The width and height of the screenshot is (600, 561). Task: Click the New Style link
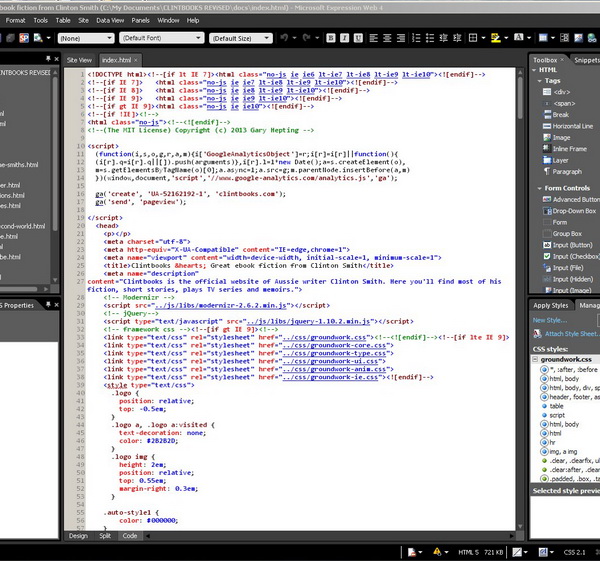pos(550,320)
